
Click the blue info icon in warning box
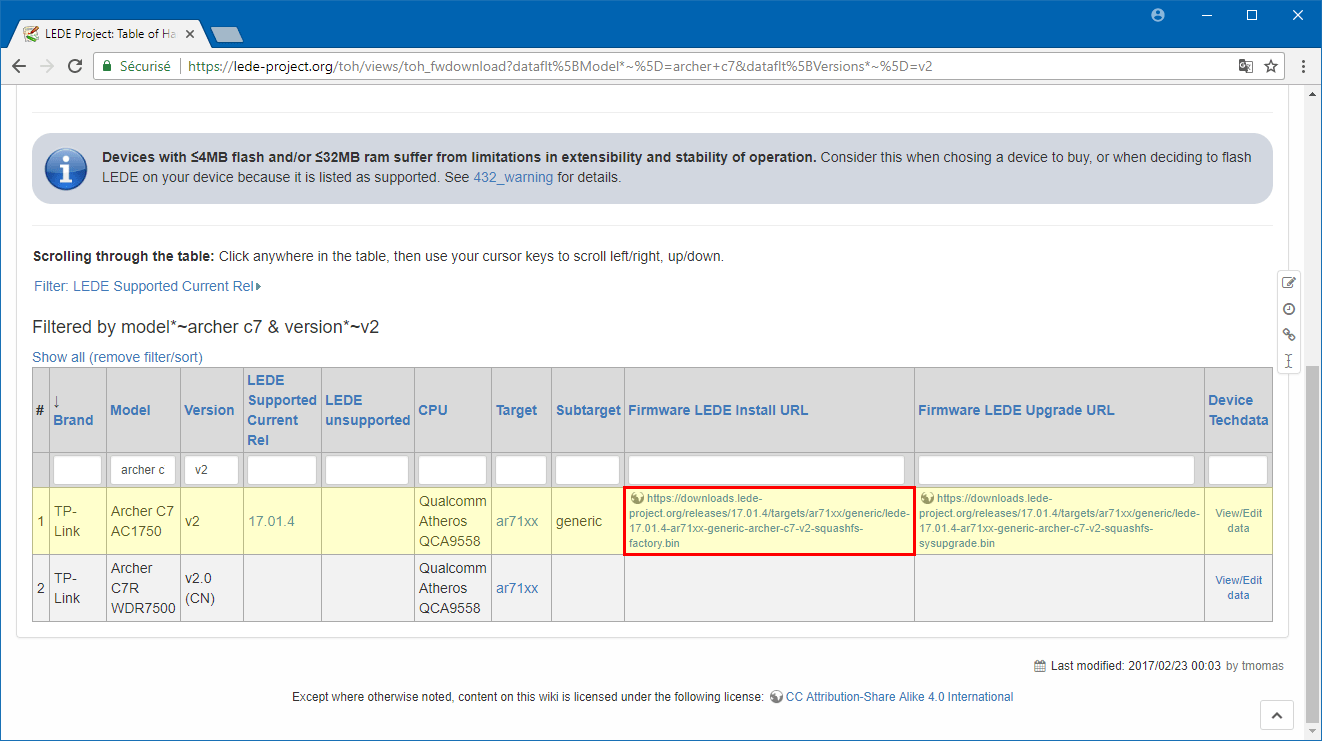(67, 169)
